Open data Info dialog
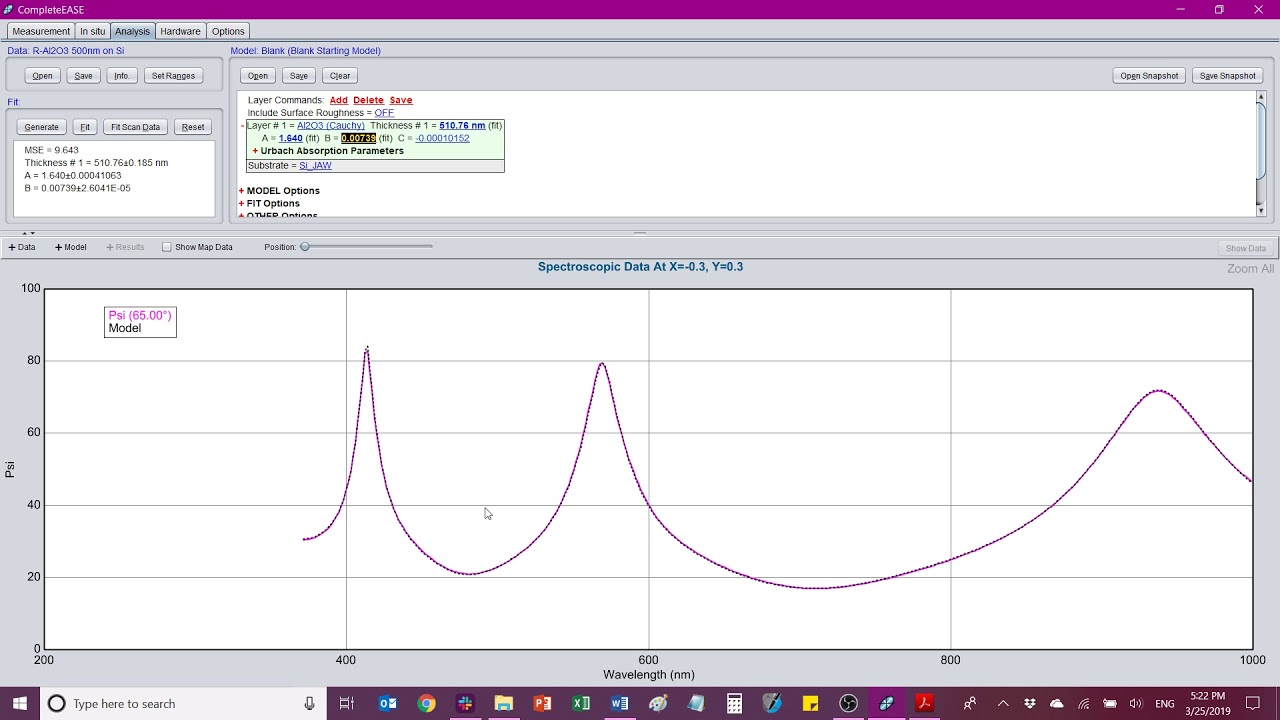Screen dimensions: 1280x720 [121, 76]
